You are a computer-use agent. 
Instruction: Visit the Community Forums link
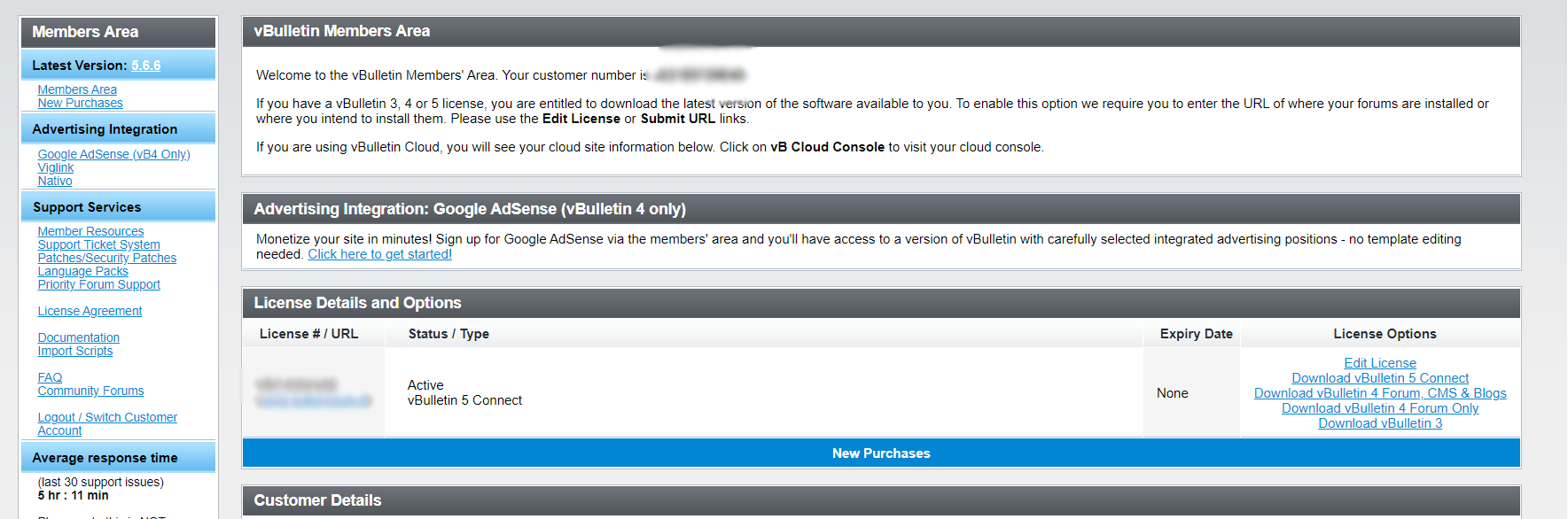[90, 391]
